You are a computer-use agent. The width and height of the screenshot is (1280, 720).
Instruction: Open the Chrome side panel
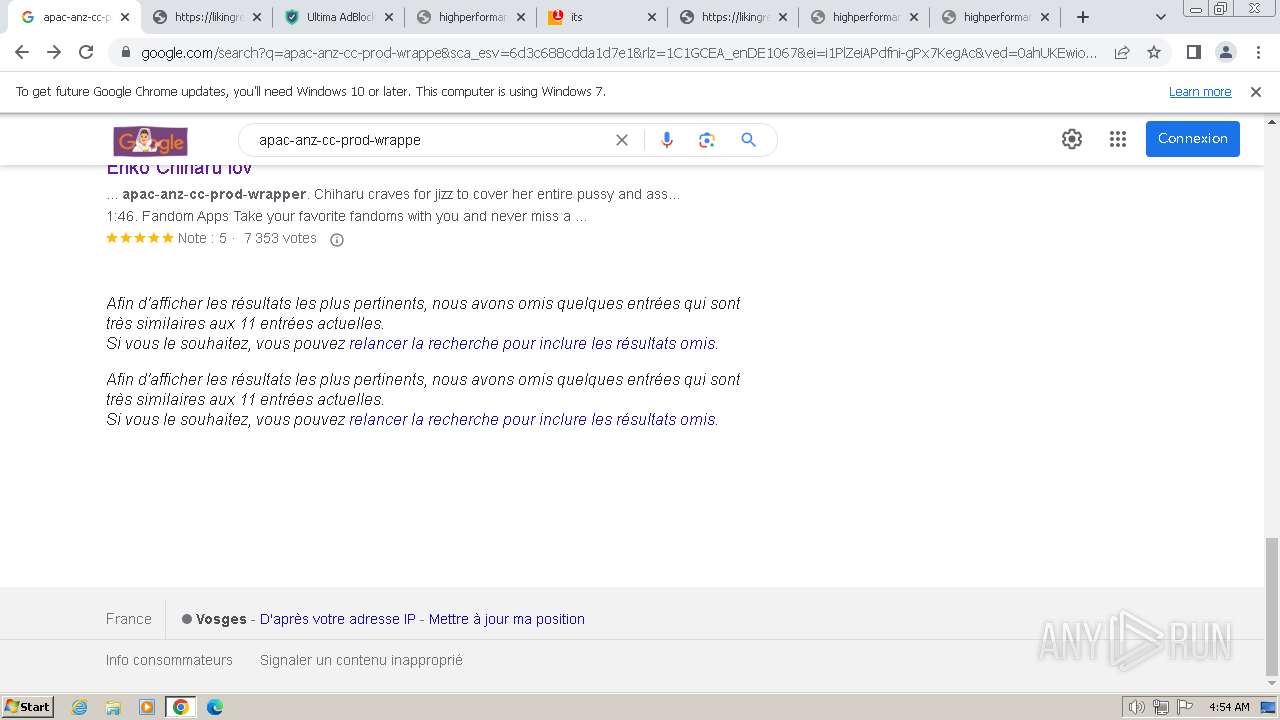pos(1194,53)
